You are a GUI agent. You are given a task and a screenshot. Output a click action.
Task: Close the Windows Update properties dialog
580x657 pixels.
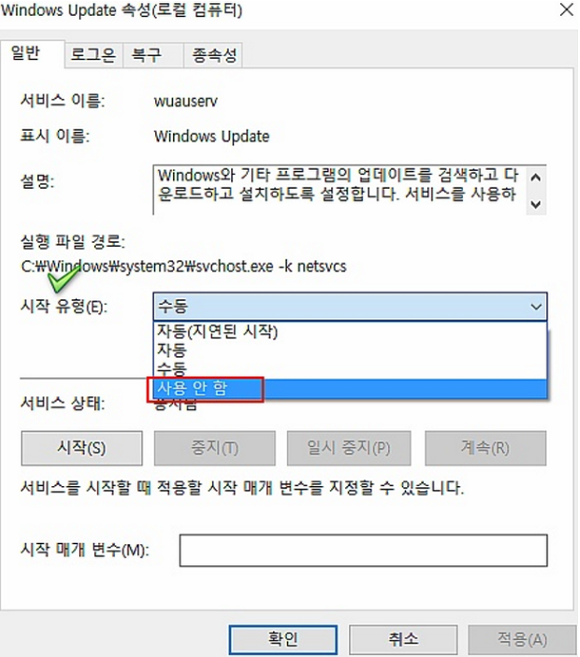pos(567,9)
